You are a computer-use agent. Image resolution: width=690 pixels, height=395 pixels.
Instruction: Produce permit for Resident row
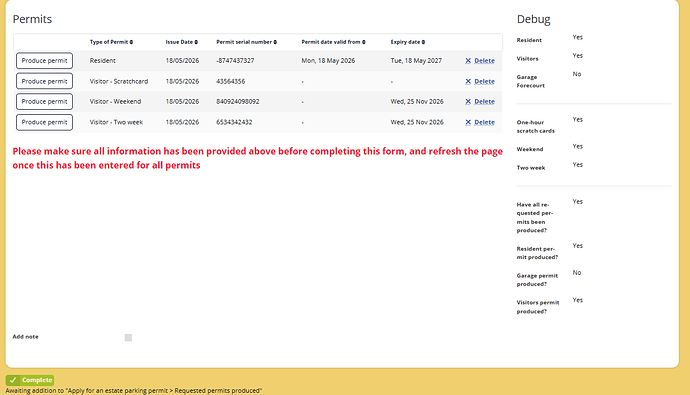click(x=44, y=61)
